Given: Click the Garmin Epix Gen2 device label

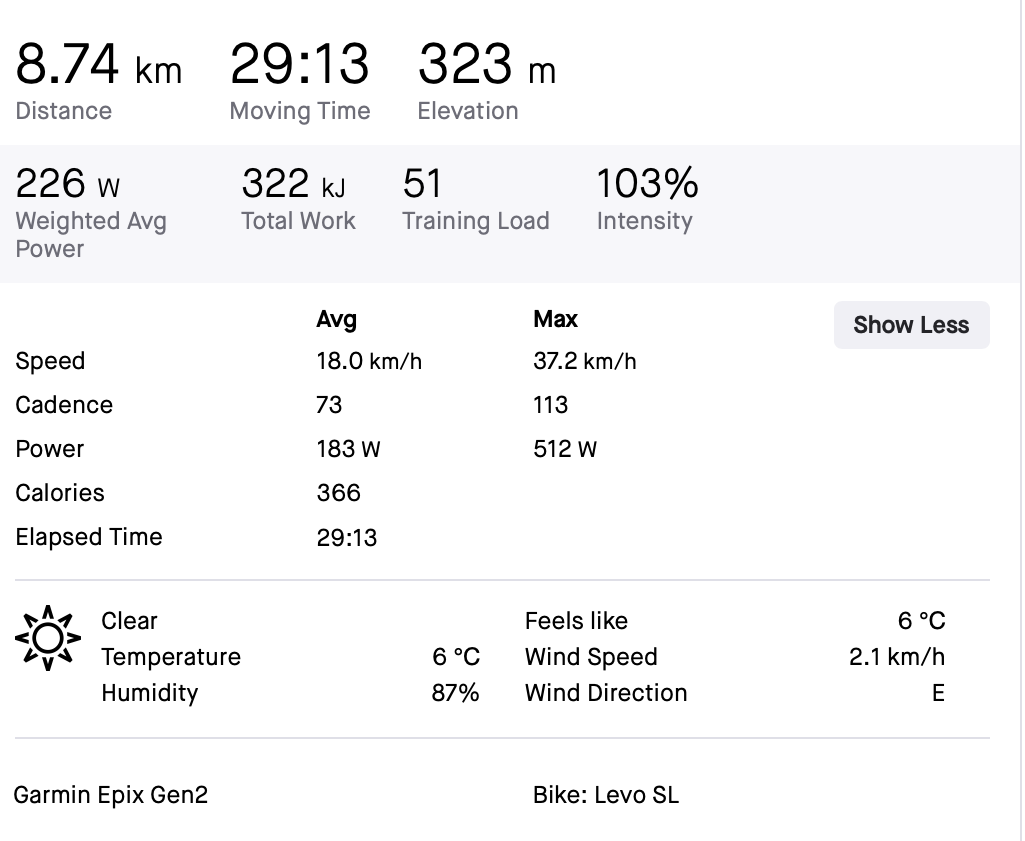Looking at the screenshot, I should click(x=110, y=795).
